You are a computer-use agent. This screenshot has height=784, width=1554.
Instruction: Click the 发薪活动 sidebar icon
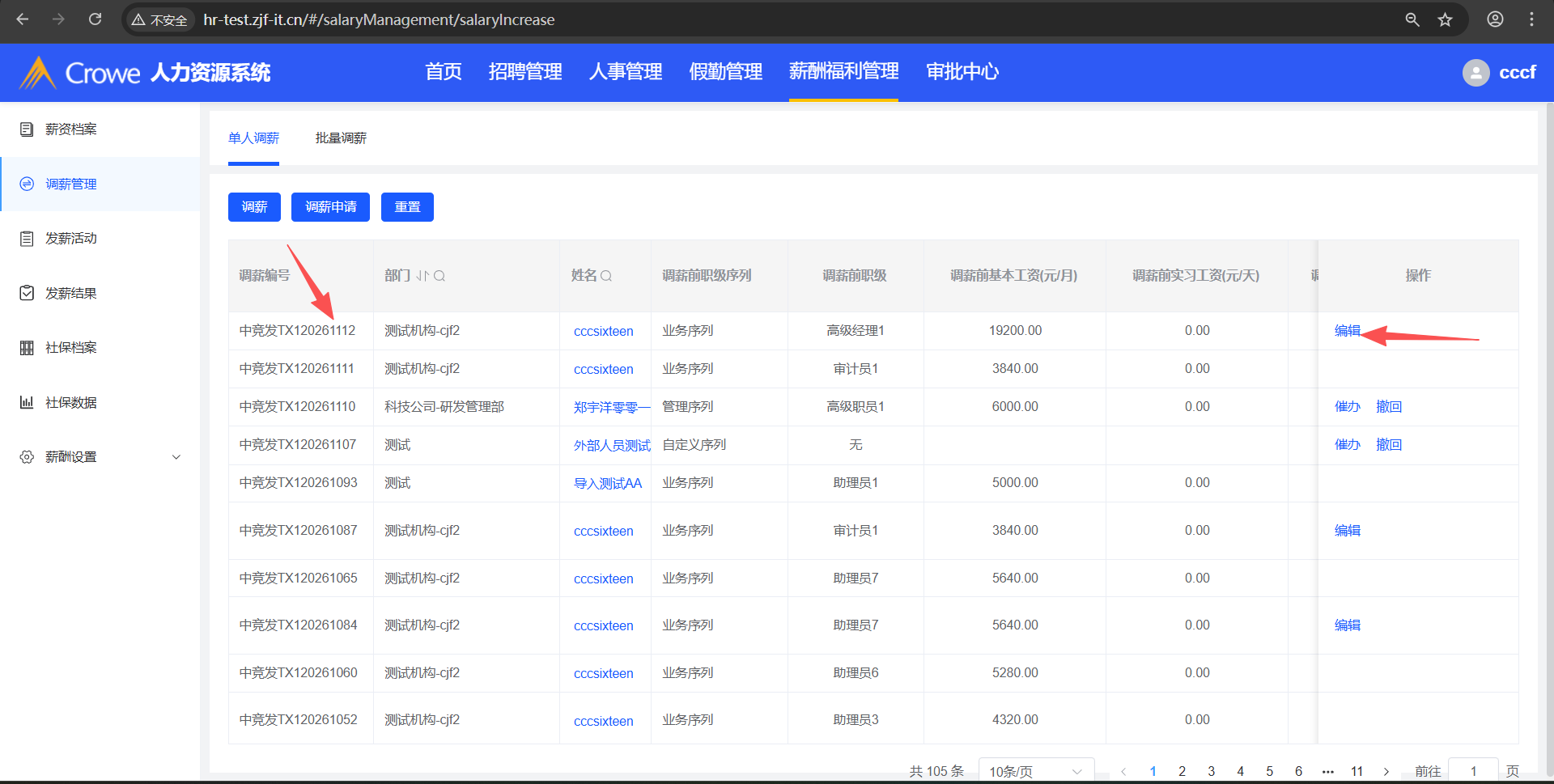tap(27, 239)
